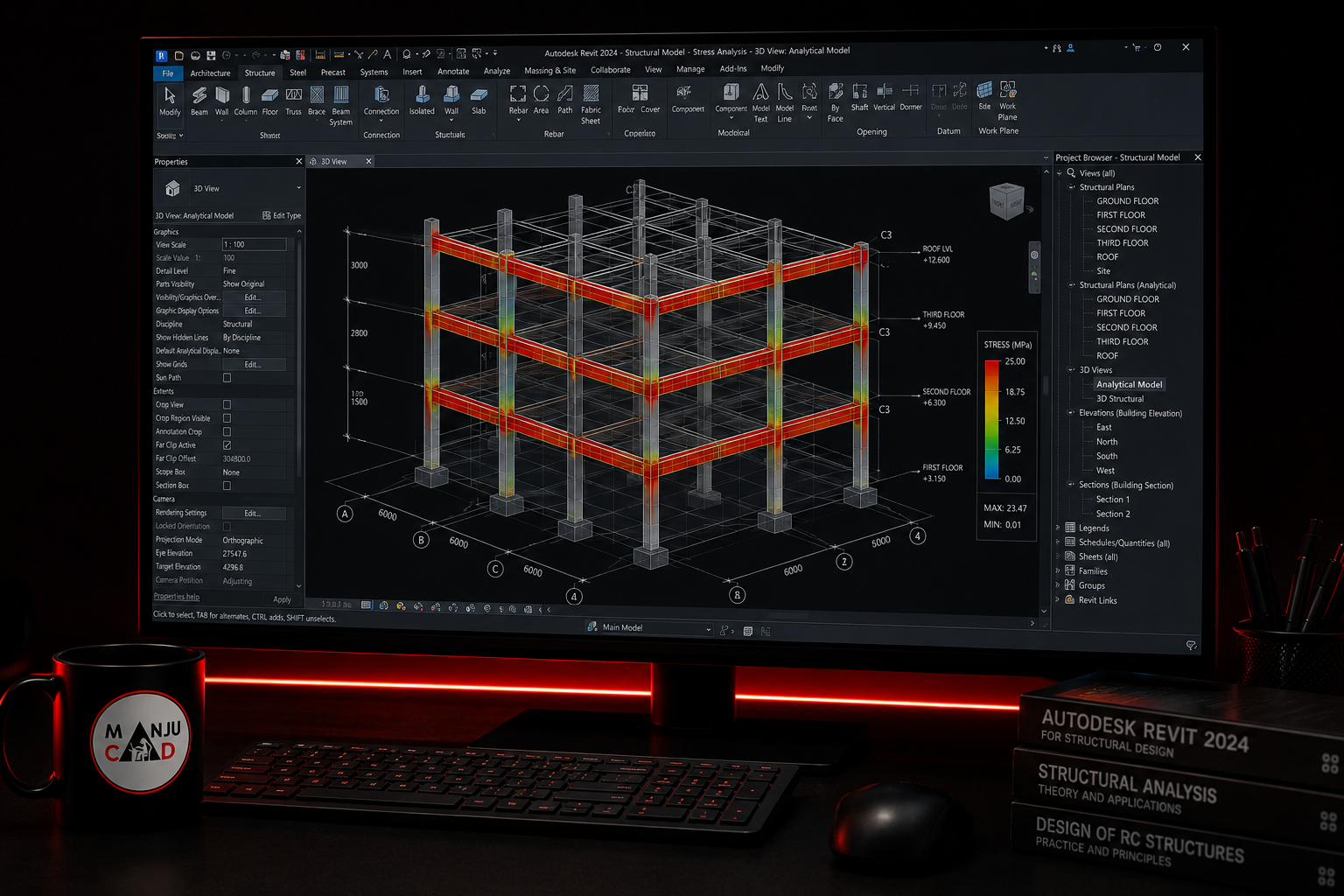Click the Model Text tool
The height and width of the screenshot is (896, 1344).
pyautogui.click(x=760, y=102)
